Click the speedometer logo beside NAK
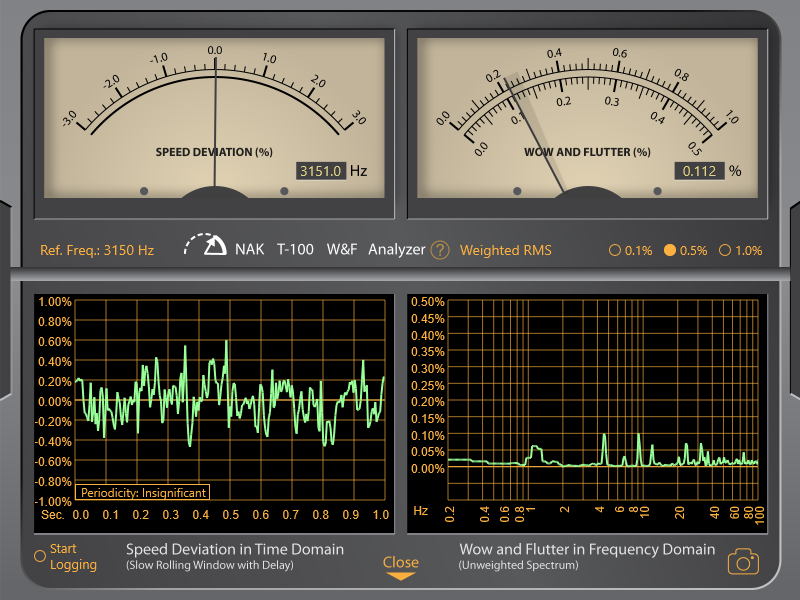The height and width of the screenshot is (600, 800). tap(207, 247)
